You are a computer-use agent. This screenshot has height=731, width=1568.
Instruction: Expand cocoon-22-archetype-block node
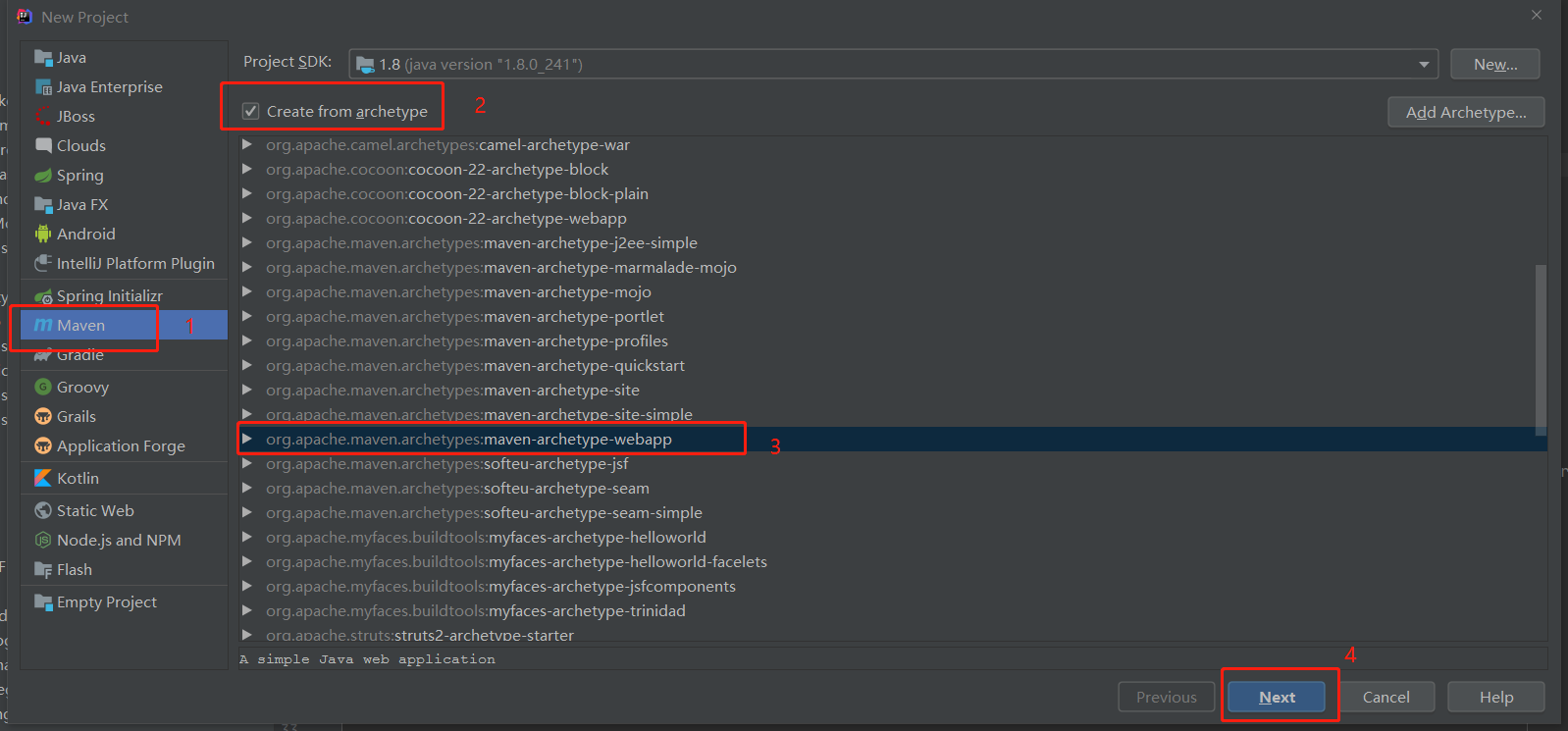pos(247,170)
